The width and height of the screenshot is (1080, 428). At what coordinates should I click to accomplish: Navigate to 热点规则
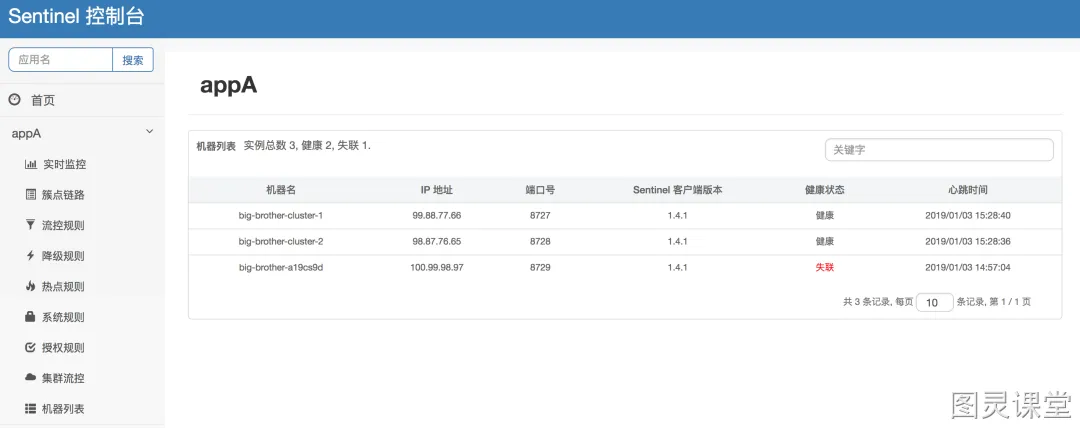tap(63, 286)
